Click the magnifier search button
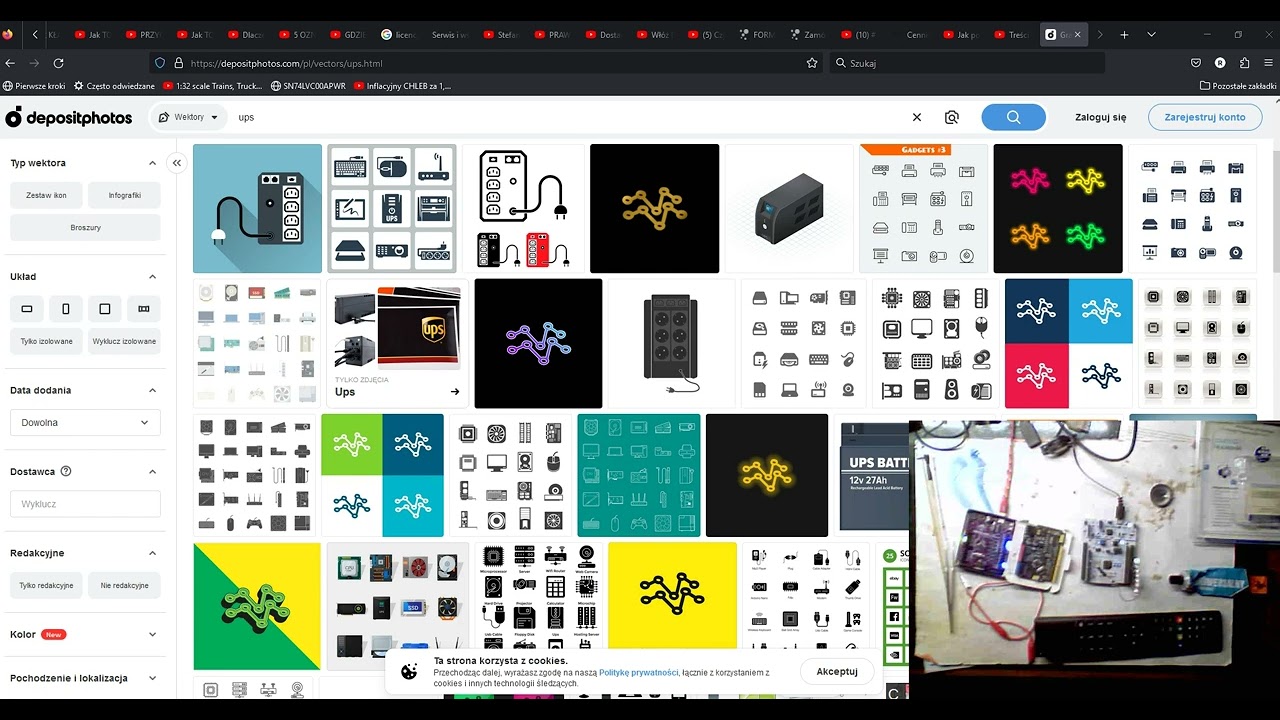Viewport: 1280px width, 720px height. (x=1013, y=117)
